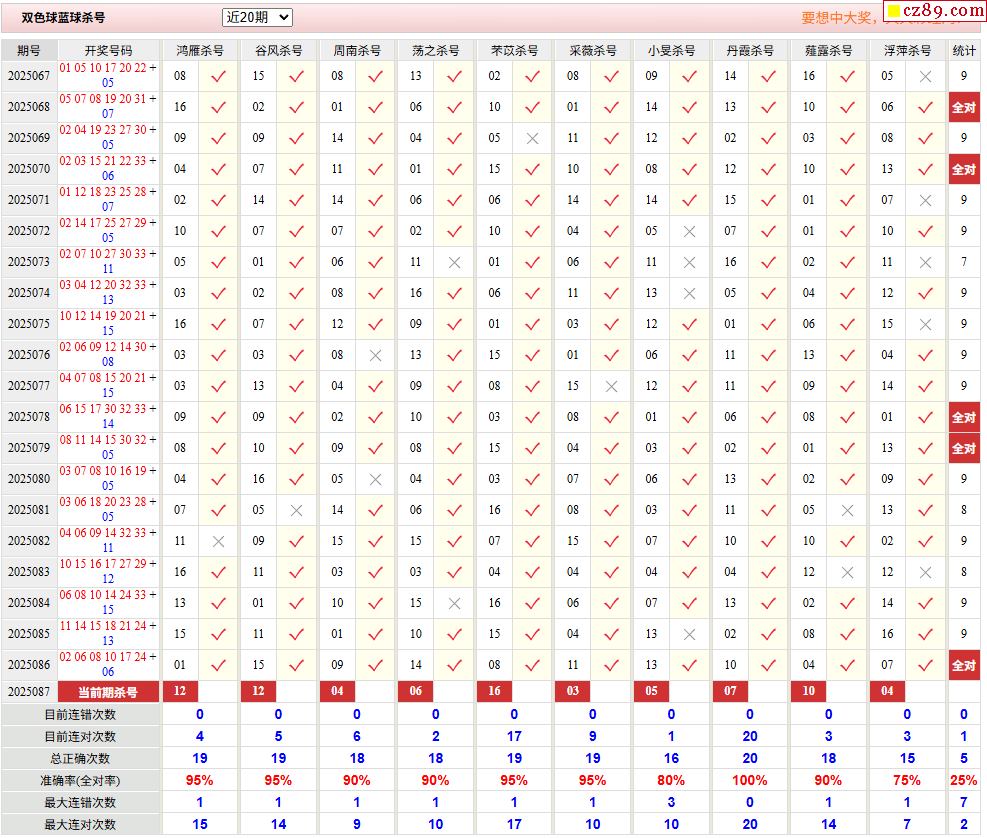
Task: Click the 75% accuracy value under 浮萍杀号
Action: (907, 781)
